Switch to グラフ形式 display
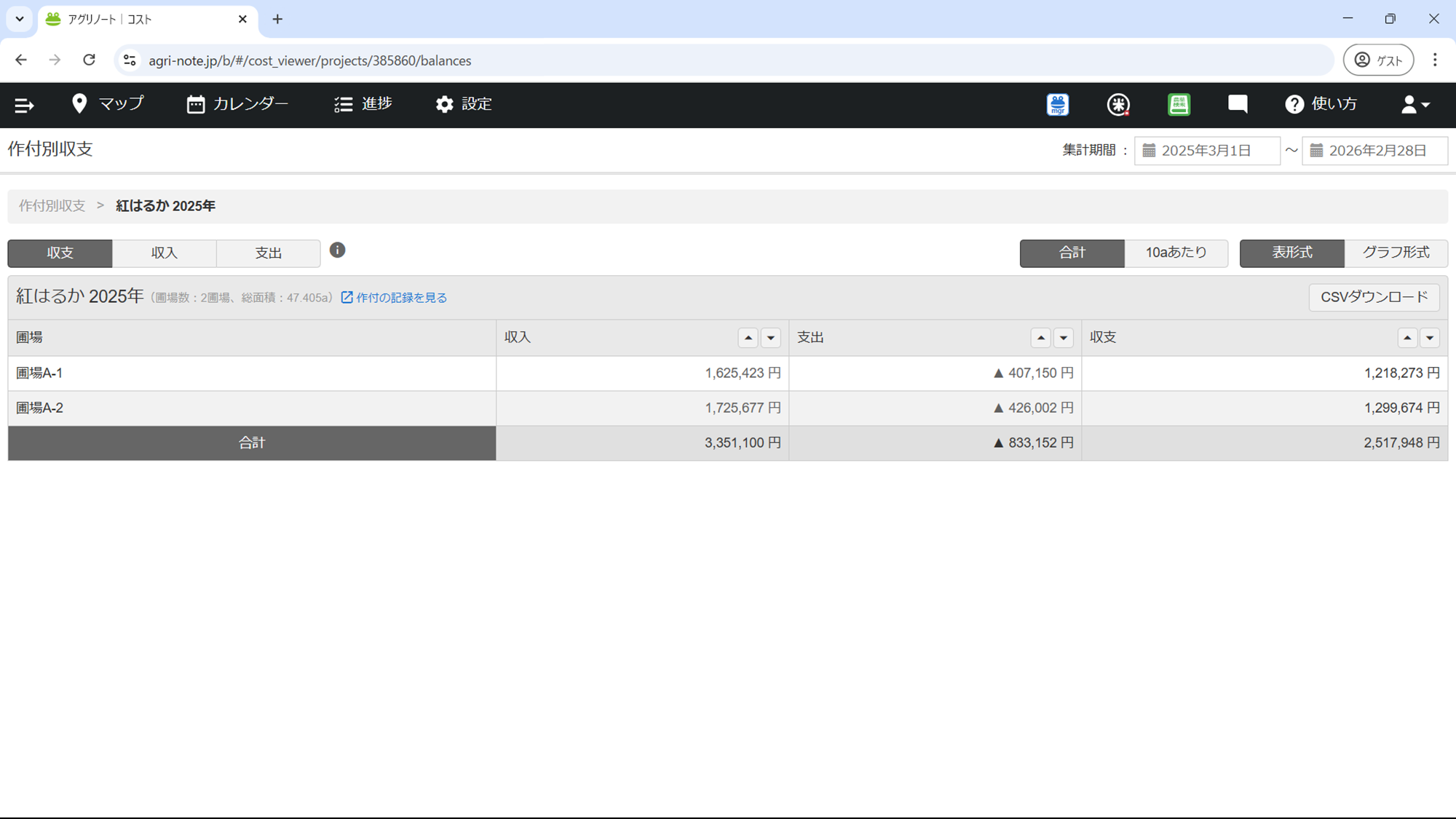 pos(1396,253)
